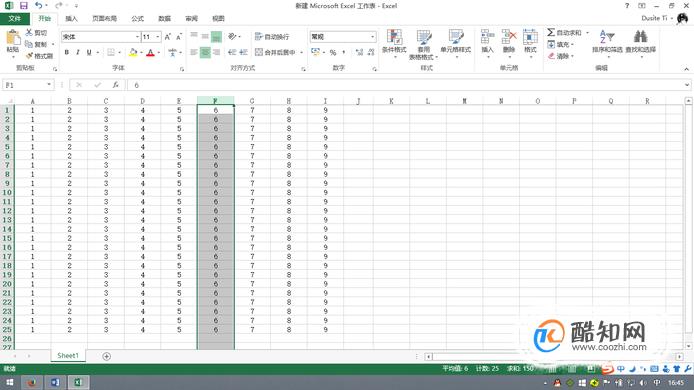The width and height of the screenshot is (694, 390).
Task: Apply percent style format
Action: pyautogui.click(x=333, y=52)
